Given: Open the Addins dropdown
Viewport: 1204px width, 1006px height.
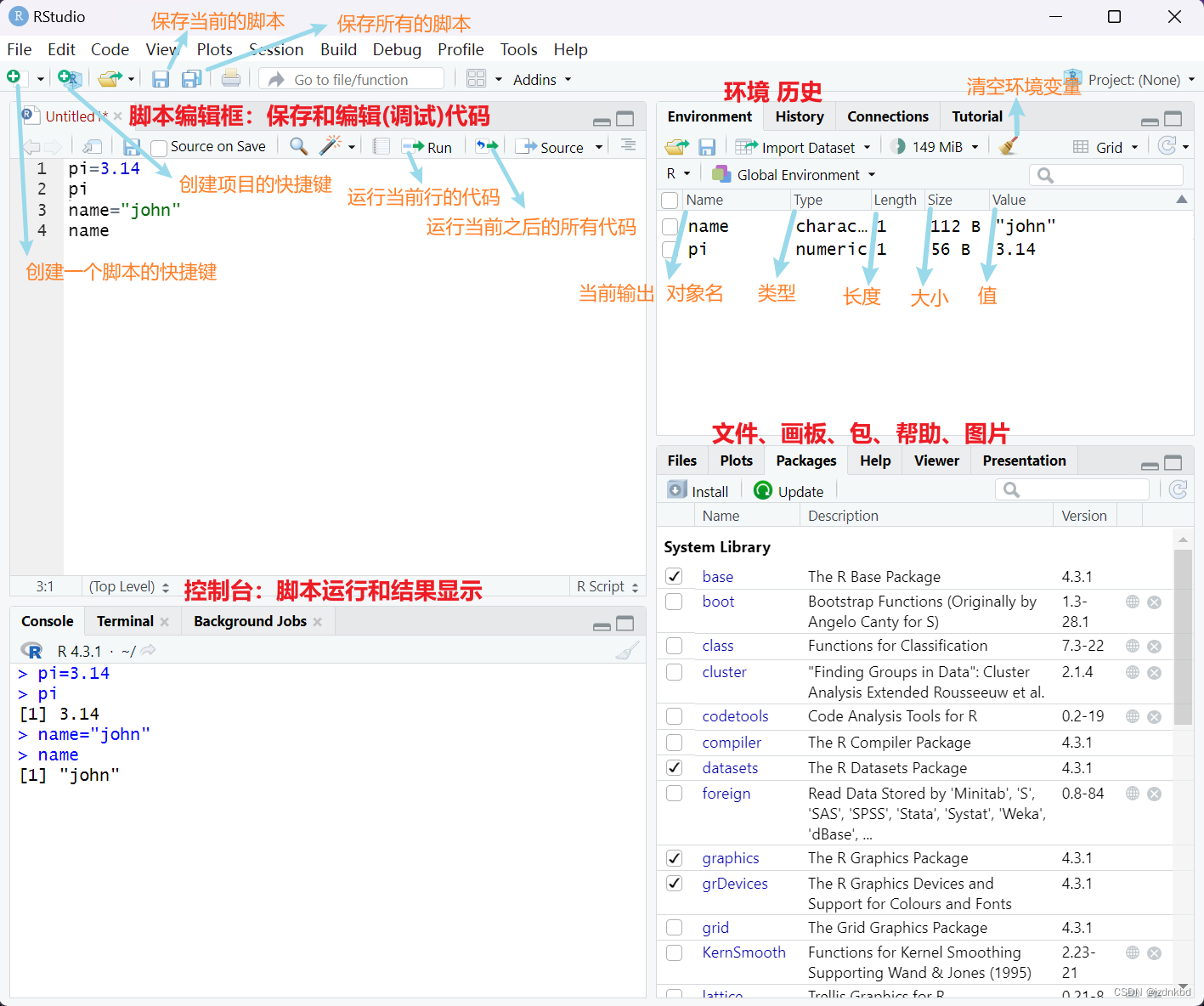Looking at the screenshot, I should pyautogui.click(x=542, y=79).
